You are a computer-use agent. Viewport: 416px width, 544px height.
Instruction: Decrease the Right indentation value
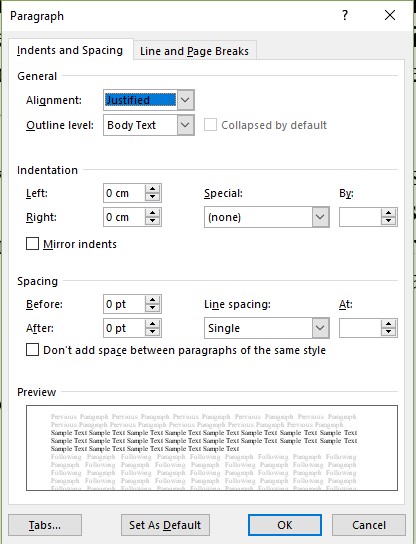(x=152, y=221)
